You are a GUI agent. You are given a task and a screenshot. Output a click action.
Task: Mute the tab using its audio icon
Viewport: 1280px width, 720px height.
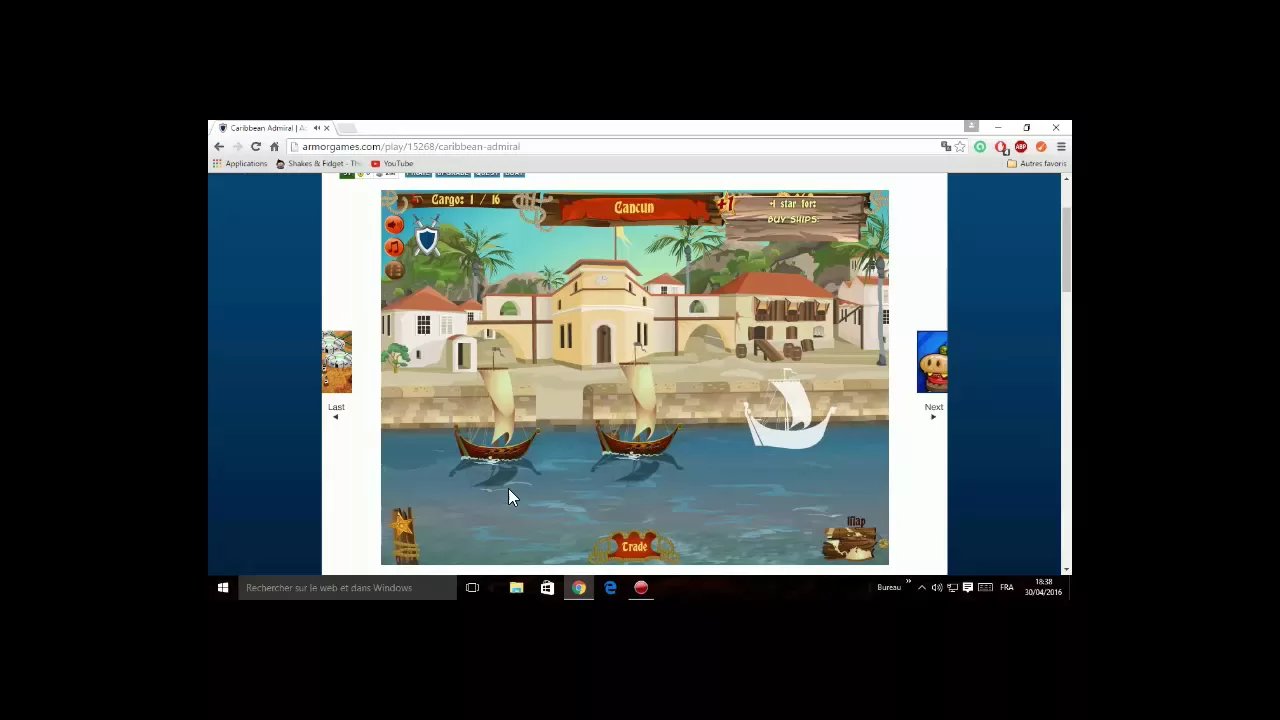coord(316,128)
